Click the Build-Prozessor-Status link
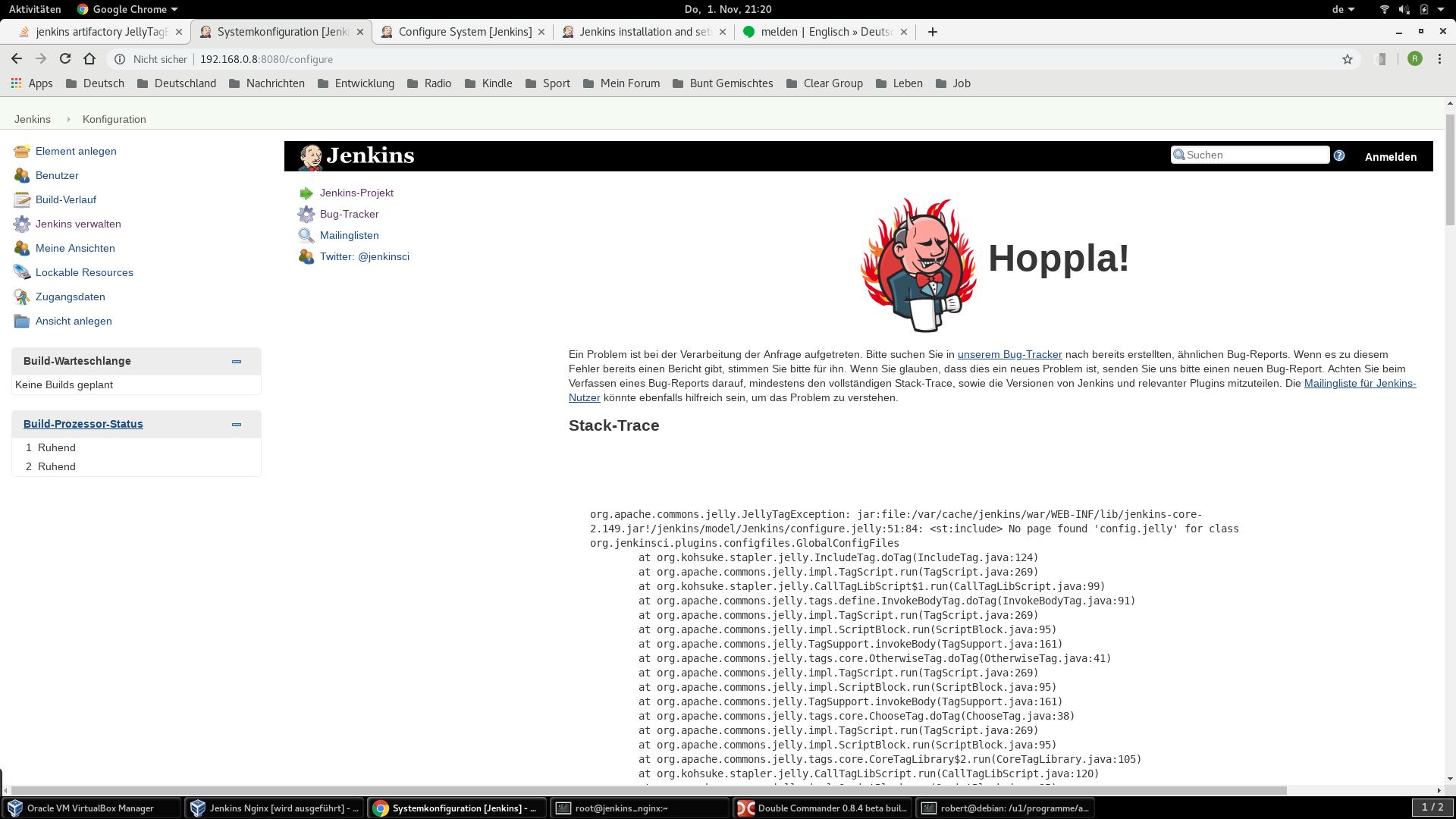This screenshot has width=1456, height=819. (x=83, y=425)
